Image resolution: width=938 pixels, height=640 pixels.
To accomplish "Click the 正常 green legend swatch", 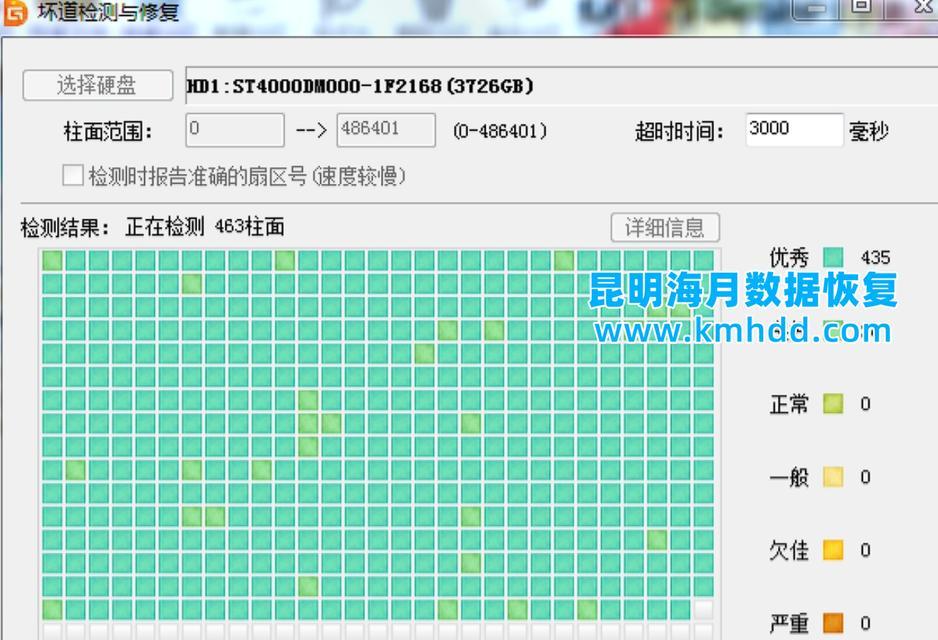I will click(833, 404).
